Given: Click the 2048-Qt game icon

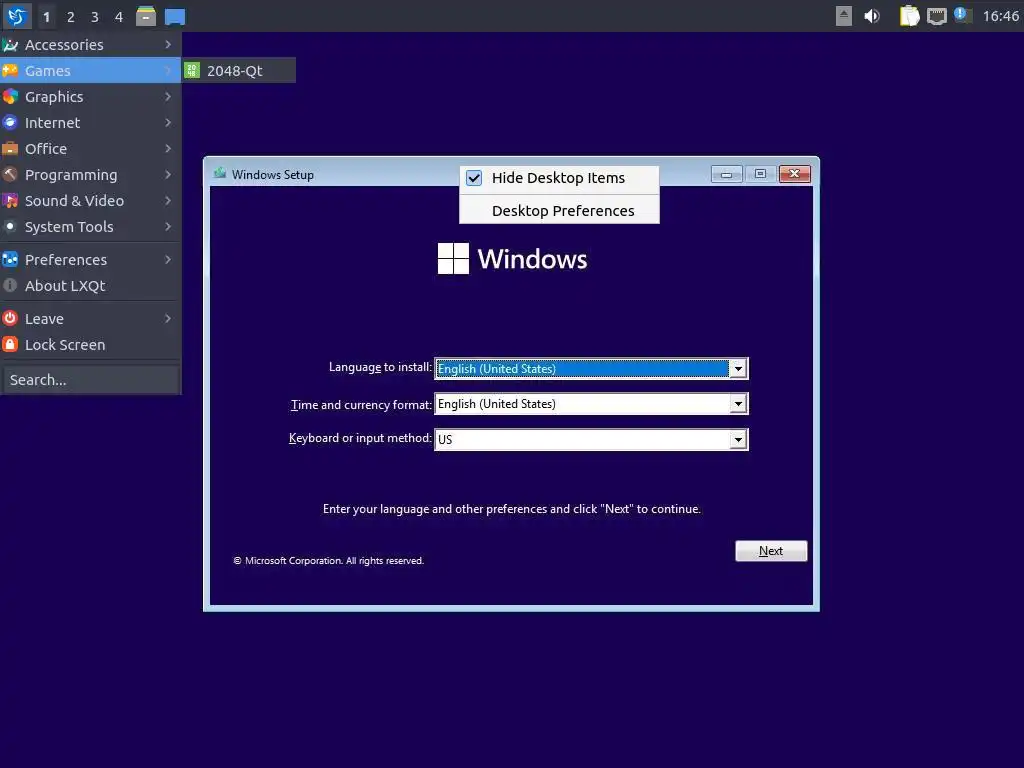Looking at the screenshot, I should pos(192,71).
